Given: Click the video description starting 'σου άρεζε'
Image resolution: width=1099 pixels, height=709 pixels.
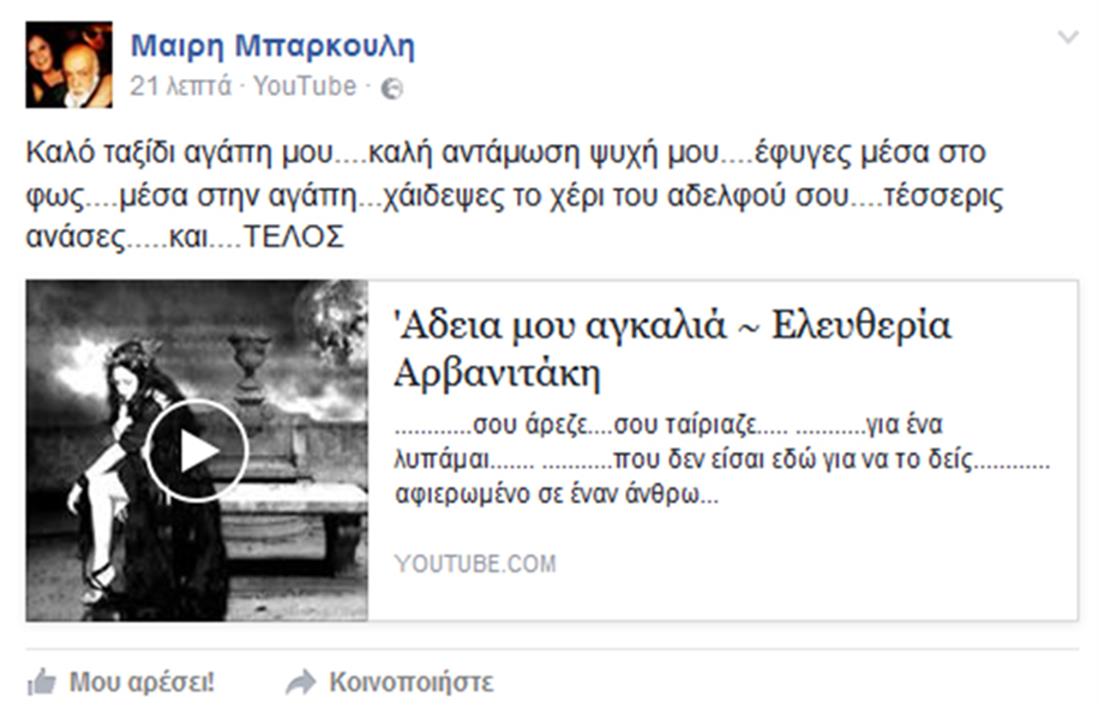Looking at the screenshot, I should coord(722,460).
